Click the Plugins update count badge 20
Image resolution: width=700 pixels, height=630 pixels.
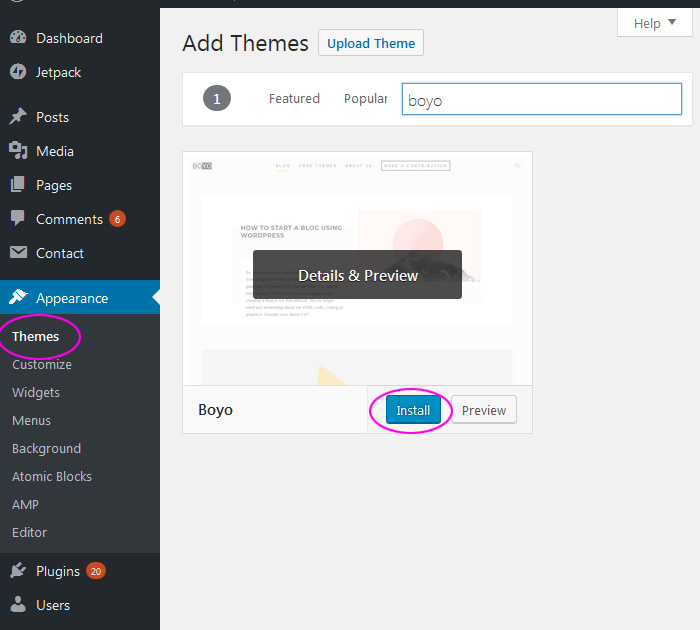coord(96,571)
